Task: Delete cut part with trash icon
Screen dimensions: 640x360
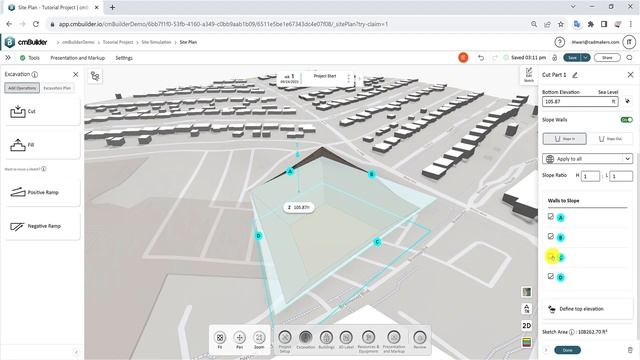Action: (630, 350)
